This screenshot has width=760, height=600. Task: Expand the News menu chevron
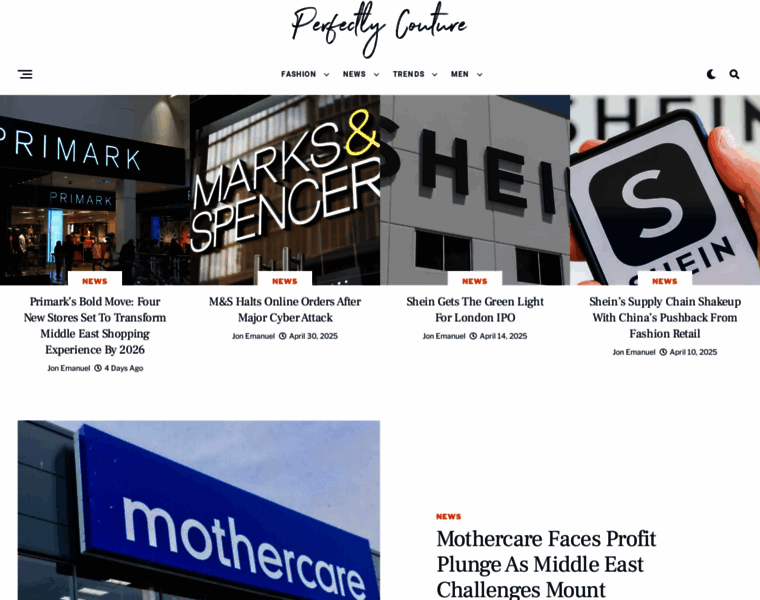(376, 75)
